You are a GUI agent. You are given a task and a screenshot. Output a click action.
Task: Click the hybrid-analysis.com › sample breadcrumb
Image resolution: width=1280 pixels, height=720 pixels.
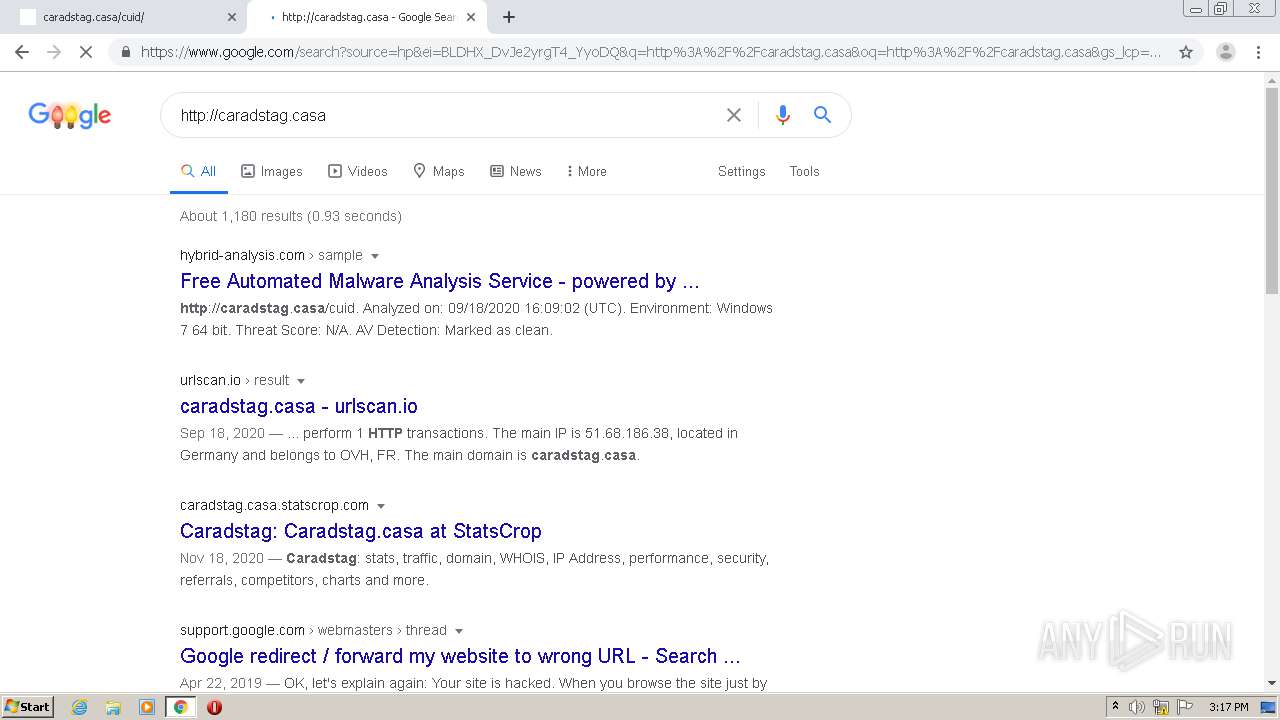point(271,255)
